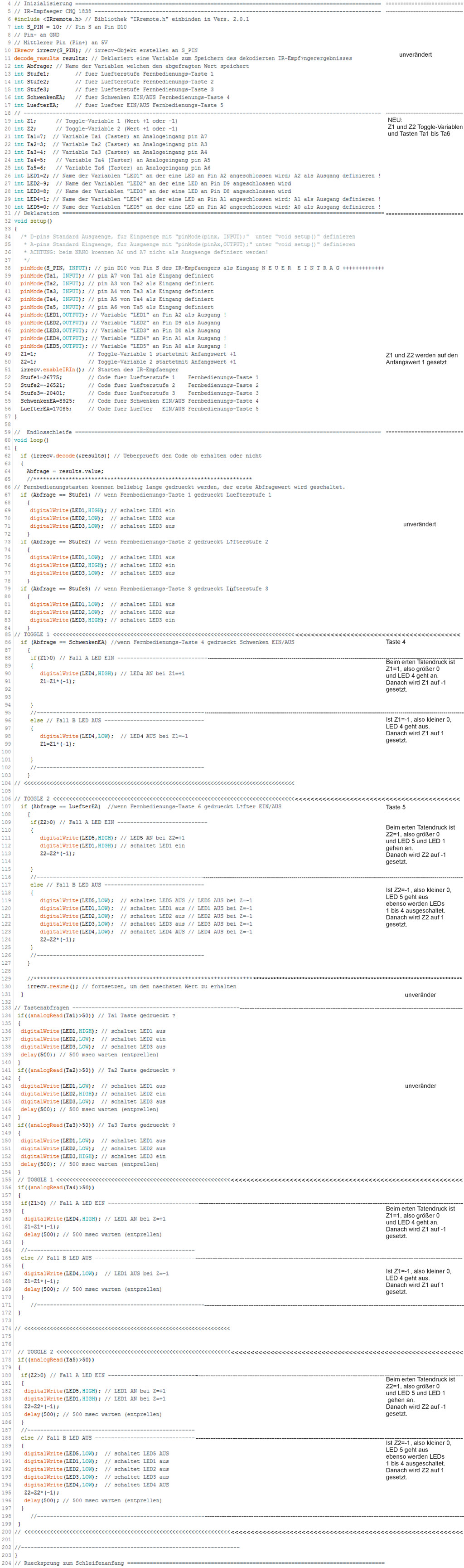Select the '#include <IRremote.h>' line
The image size is (464, 1568).
pos(48,20)
